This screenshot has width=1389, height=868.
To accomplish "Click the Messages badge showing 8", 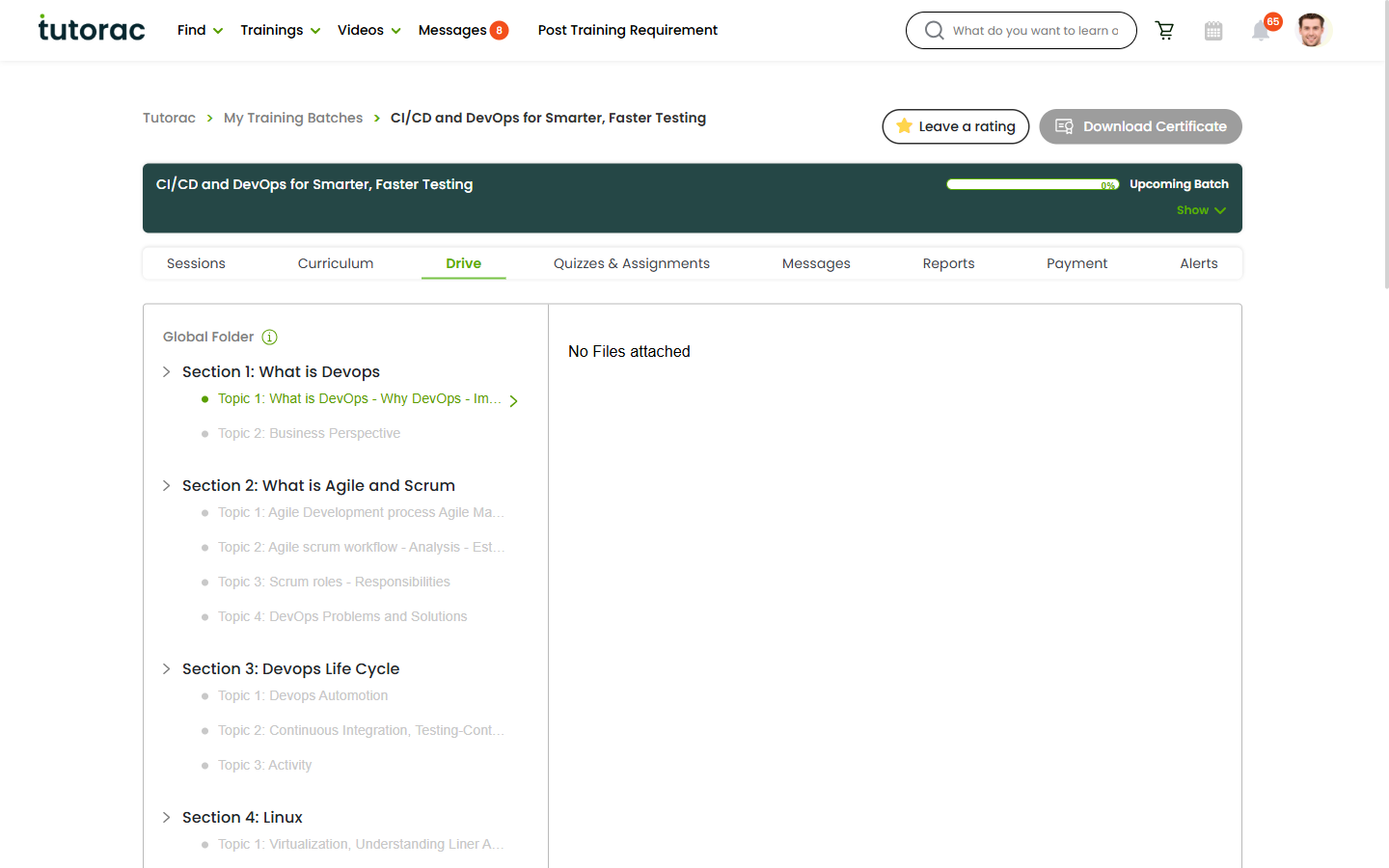I will 499,30.
